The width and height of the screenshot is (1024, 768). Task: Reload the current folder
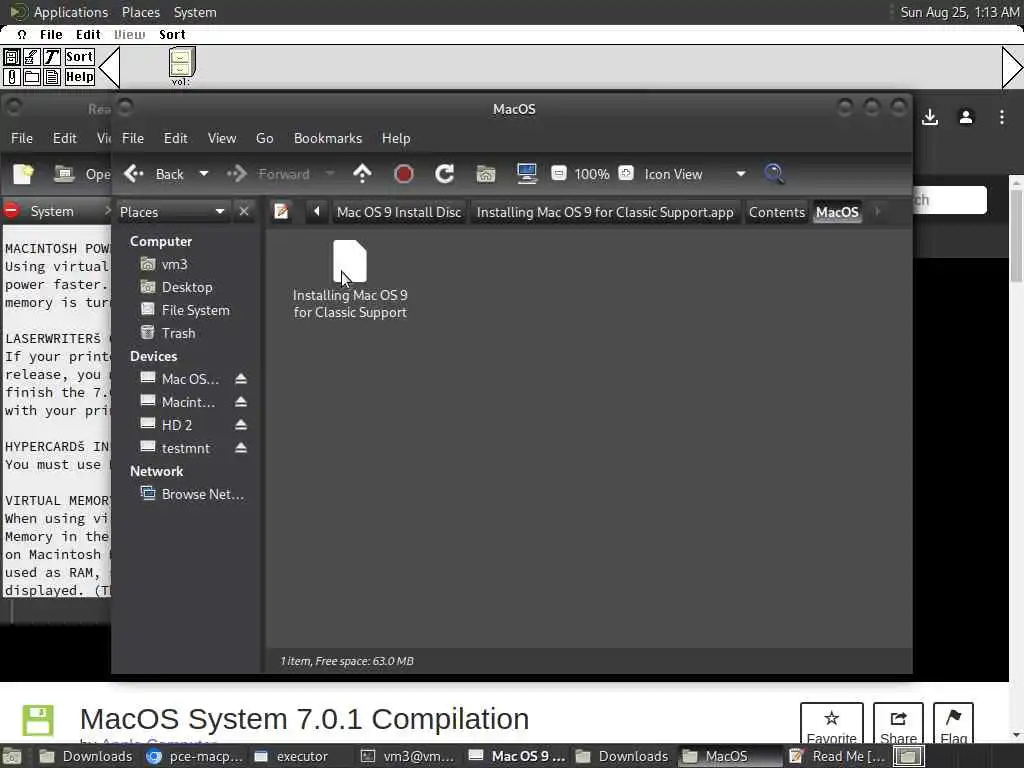pos(445,174)
